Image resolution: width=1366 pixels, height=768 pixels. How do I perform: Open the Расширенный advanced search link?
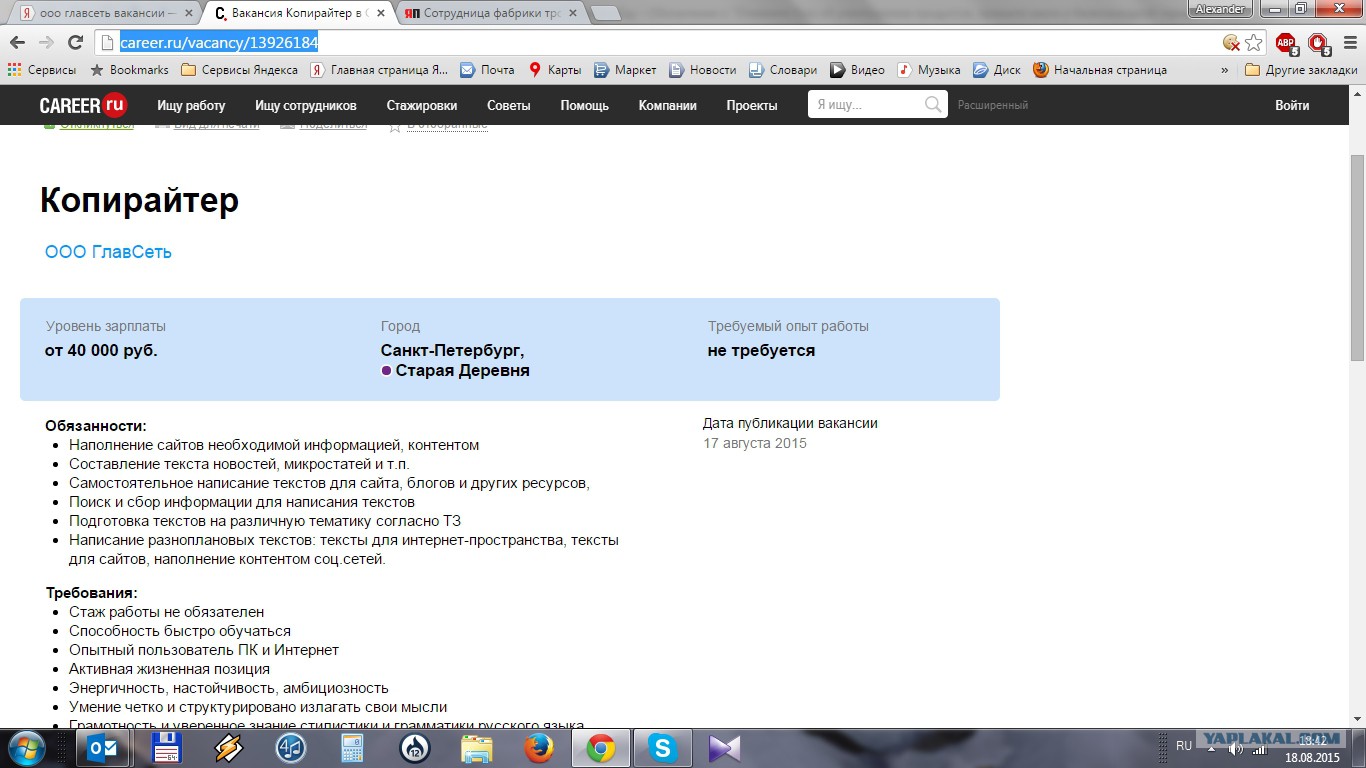[993, 105]
